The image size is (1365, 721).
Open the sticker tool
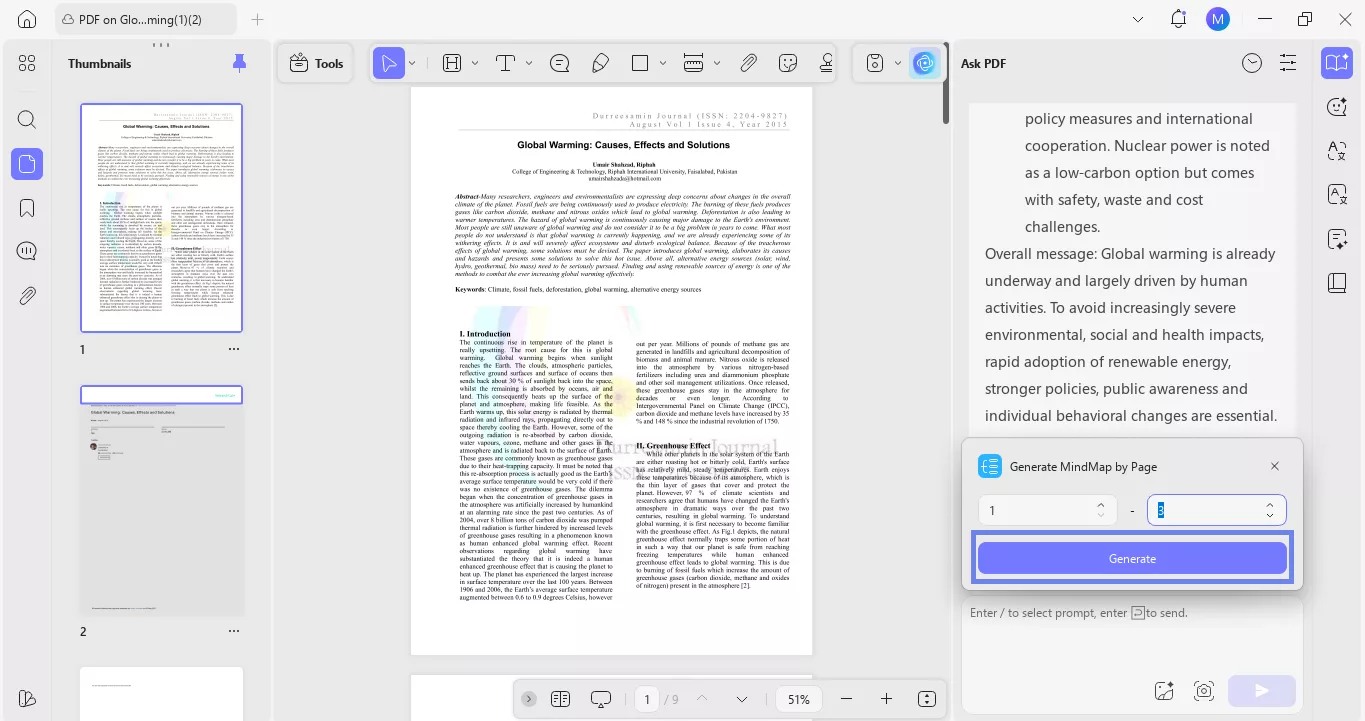[788, 63]
